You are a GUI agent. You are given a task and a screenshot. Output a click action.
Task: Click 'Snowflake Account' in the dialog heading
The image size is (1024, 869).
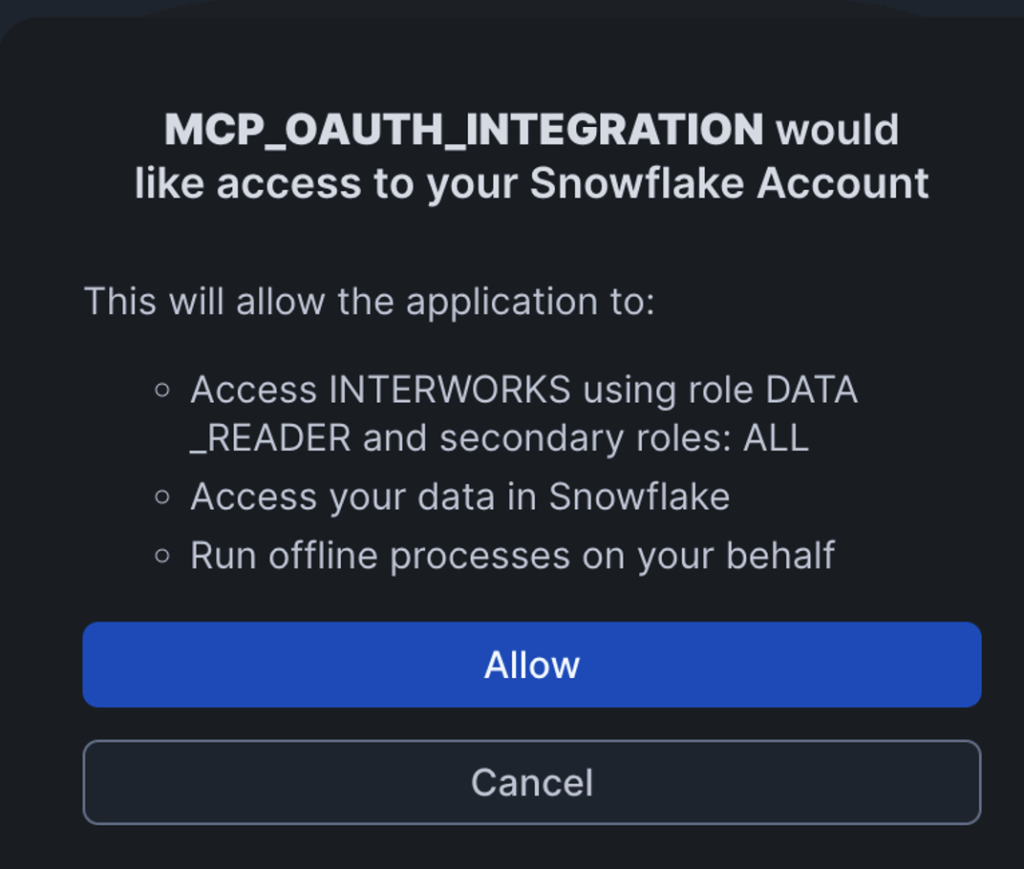tap(729, 184)
